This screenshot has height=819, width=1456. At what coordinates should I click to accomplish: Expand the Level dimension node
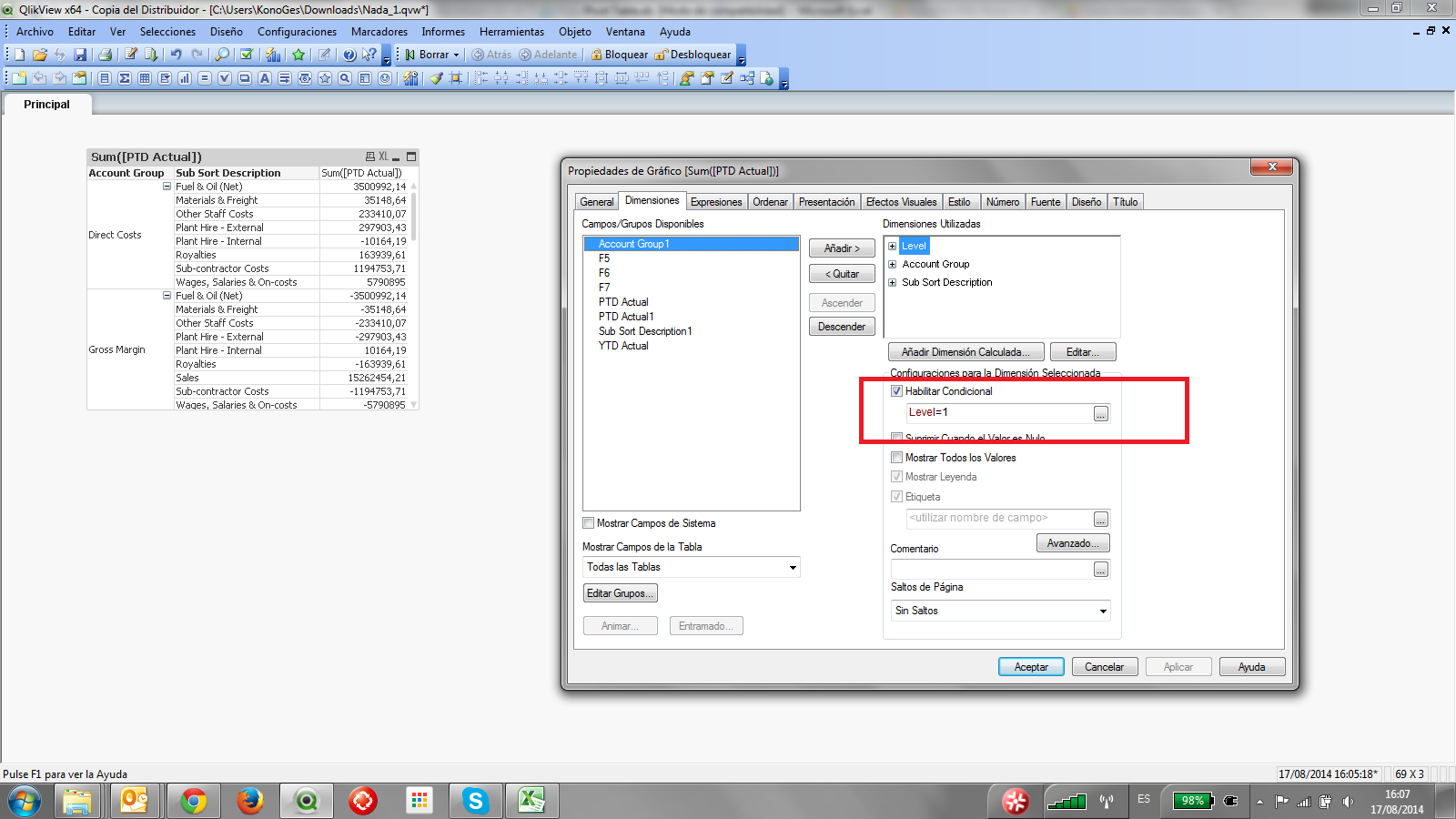click(x=893, y=246)
